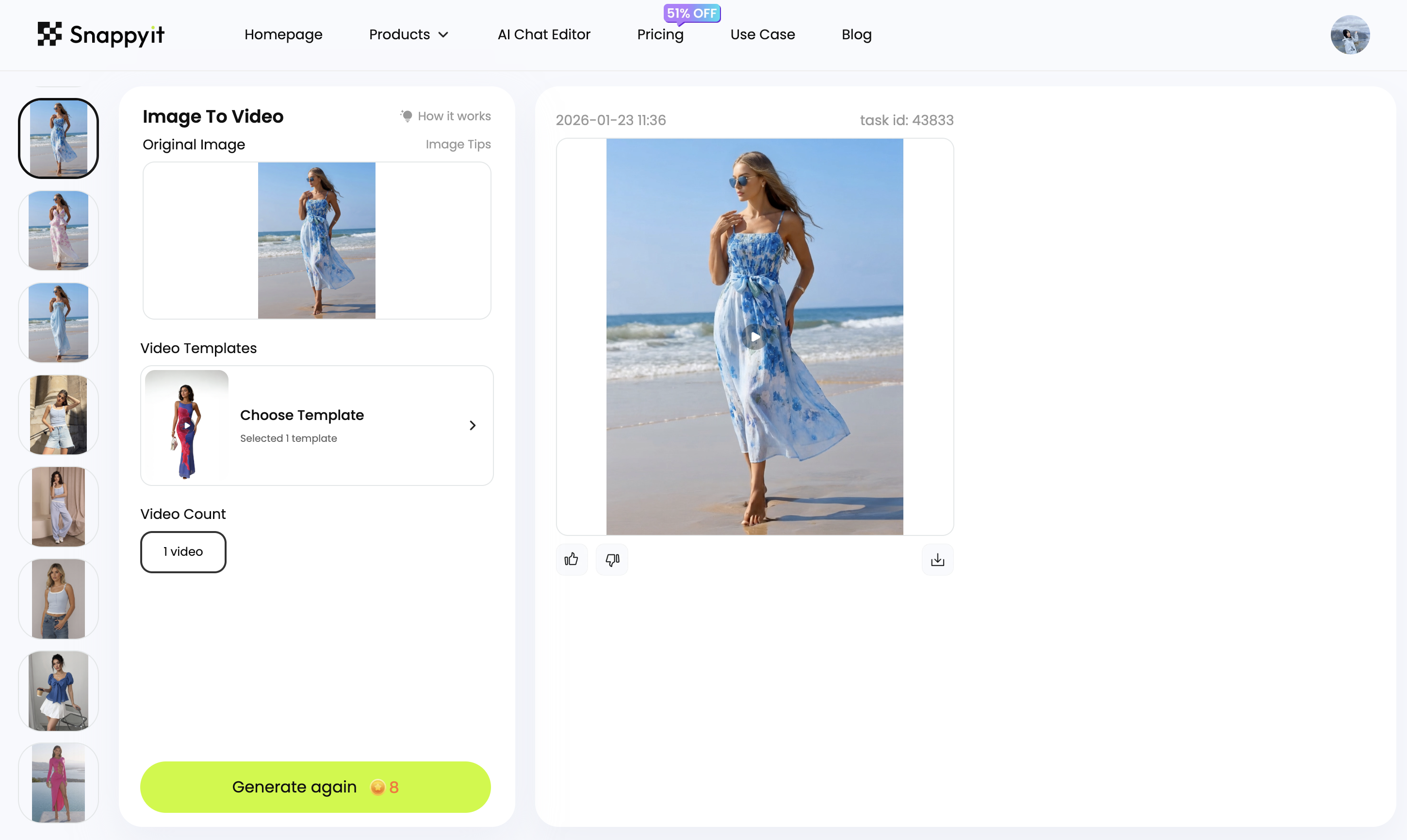
Task: Click the Generate again button
Action: (315, 787)
